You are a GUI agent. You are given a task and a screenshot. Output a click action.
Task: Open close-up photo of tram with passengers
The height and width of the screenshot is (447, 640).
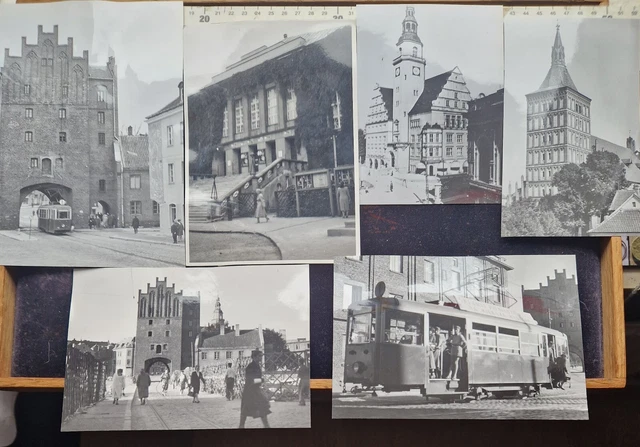click(460, 337)
